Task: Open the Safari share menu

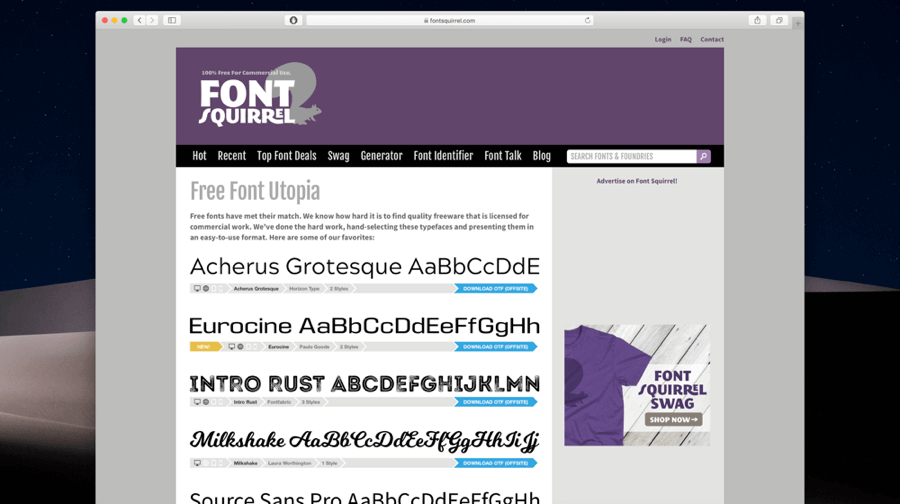Action: [x=758, y=20]
